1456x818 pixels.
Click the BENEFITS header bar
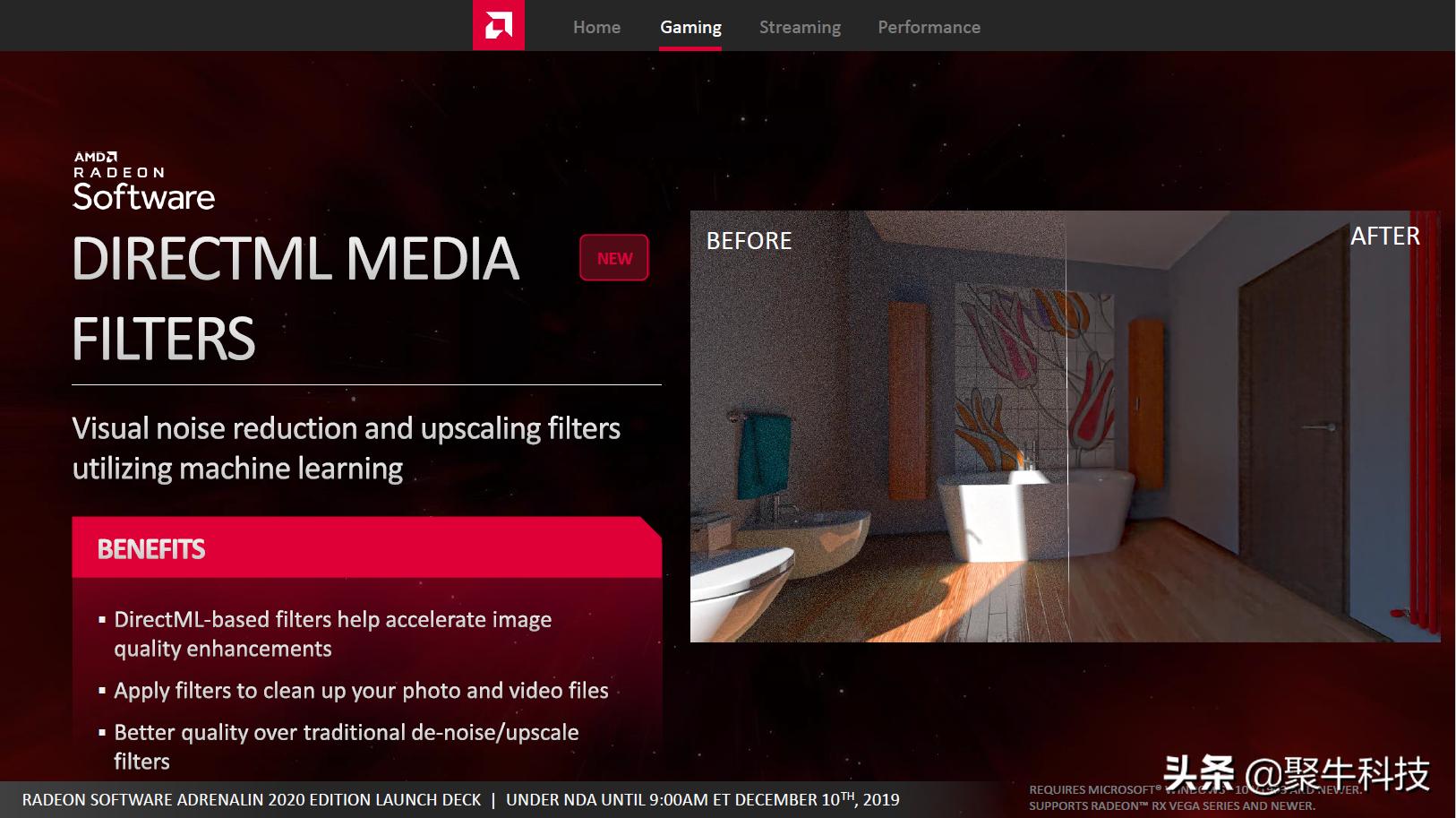click(x=367, y=548)
